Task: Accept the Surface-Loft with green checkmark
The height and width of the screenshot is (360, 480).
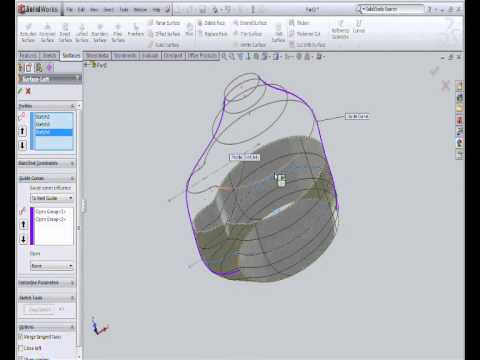Action: (20, 91)
